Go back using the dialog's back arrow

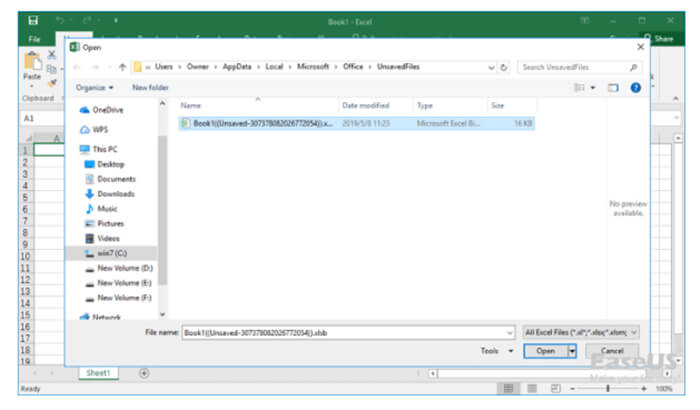pyautogui.click(x=76, y=67)
